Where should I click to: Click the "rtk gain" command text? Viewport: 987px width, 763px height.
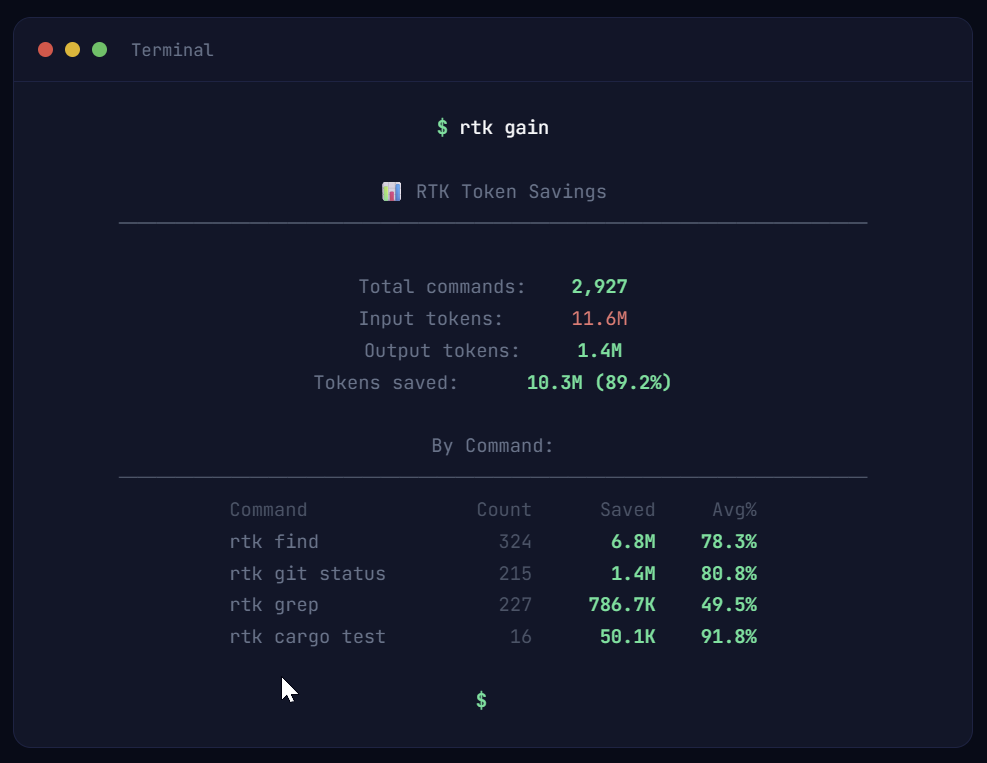click(503, 127)
